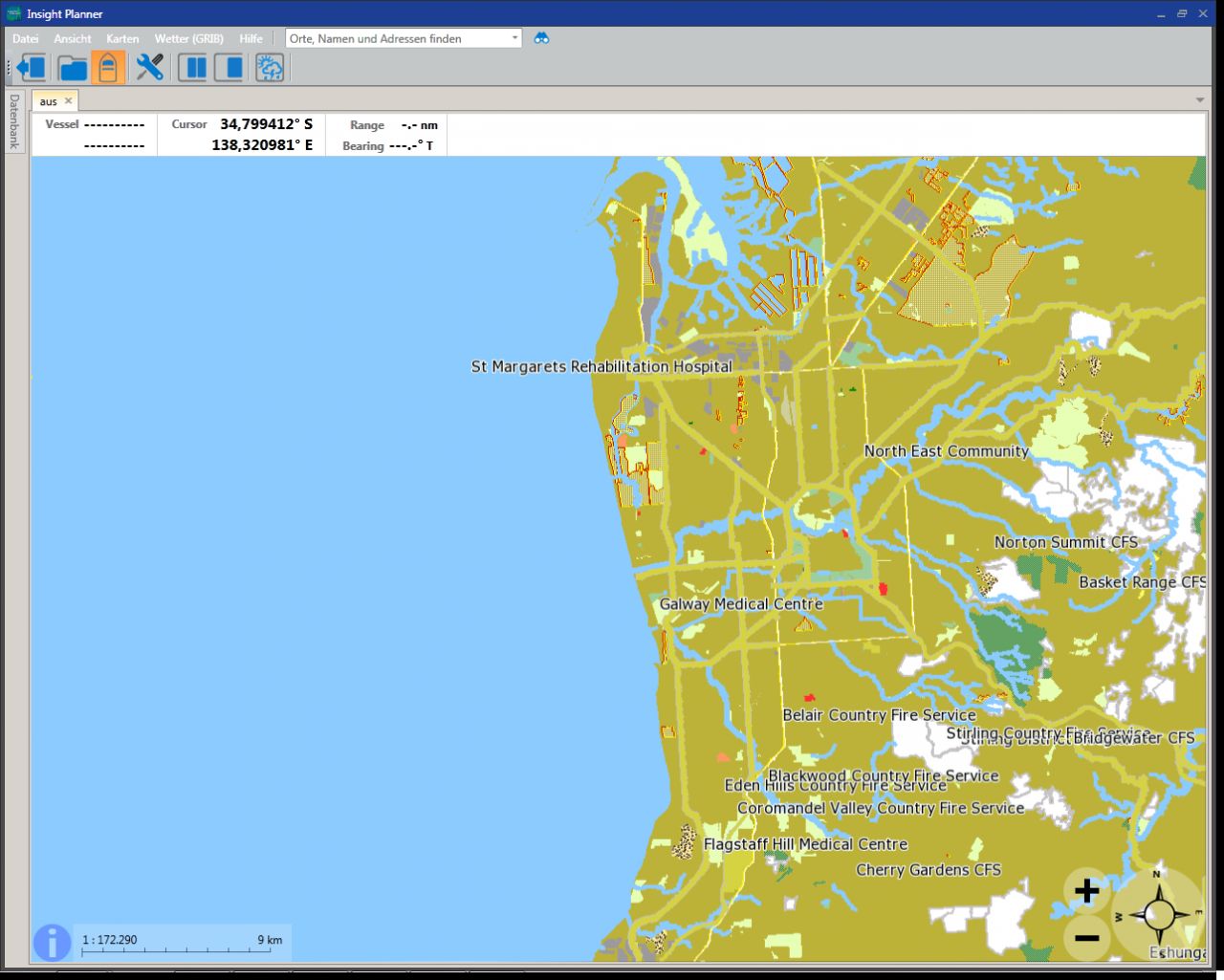Click the Galway Medical Centre map label
The image size is (1224, 980).
tap(741, 604)
